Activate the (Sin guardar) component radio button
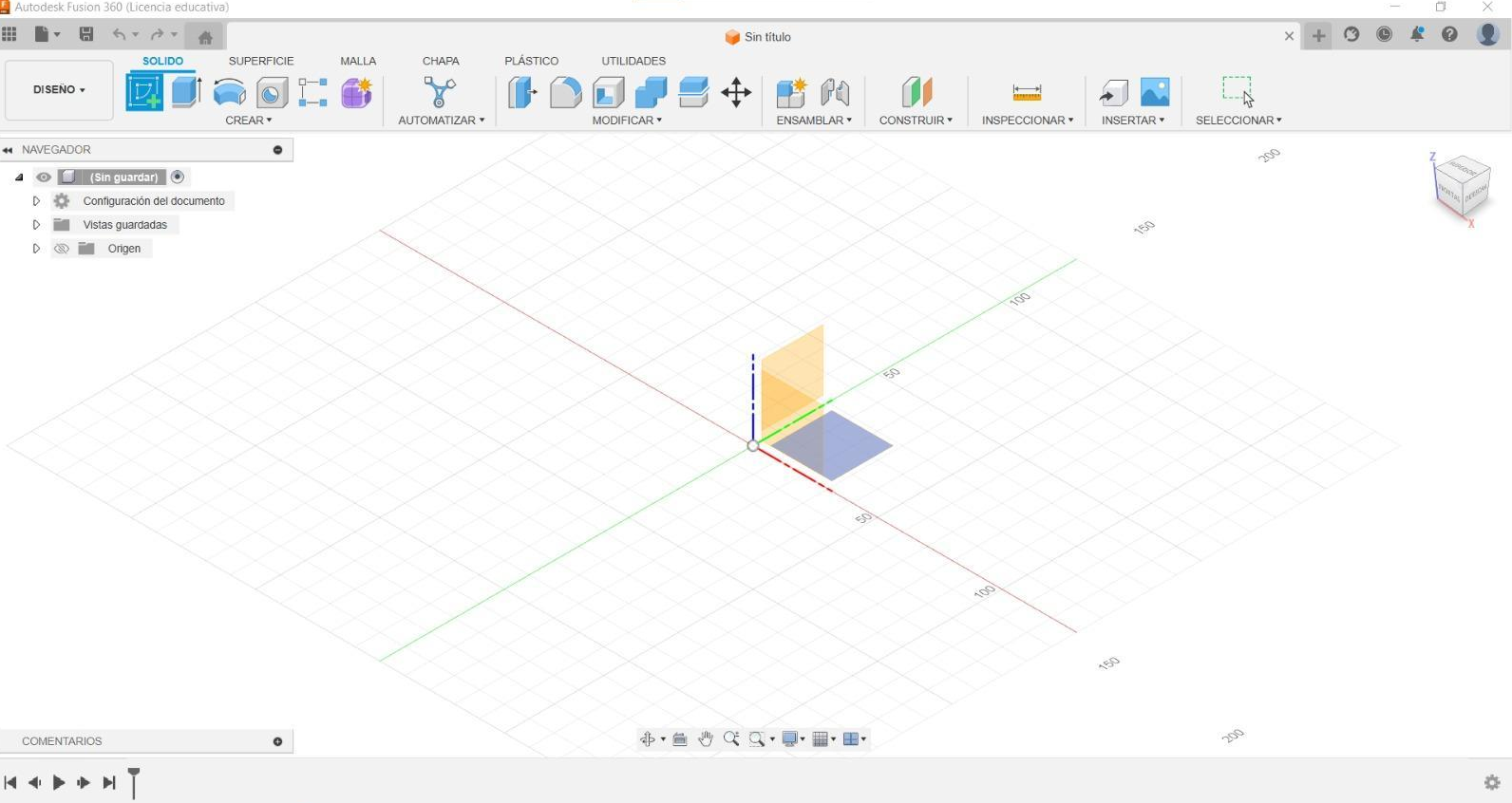Screen dimensions: 1512x803 tap(178, 177)
